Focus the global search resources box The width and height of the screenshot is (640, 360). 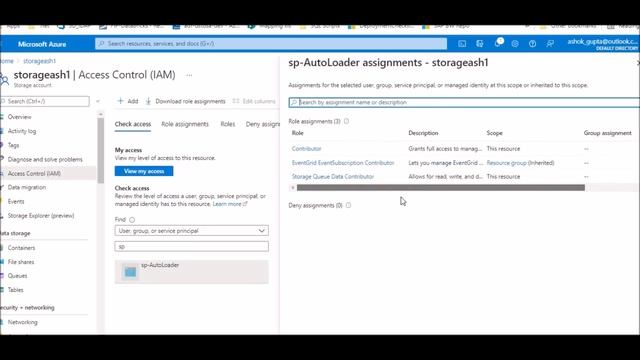coord(271,43)
